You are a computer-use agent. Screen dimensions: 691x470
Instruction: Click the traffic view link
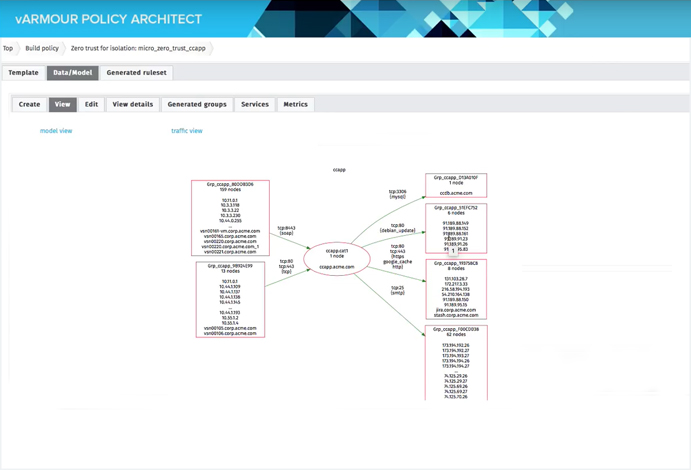pos(187,131)
